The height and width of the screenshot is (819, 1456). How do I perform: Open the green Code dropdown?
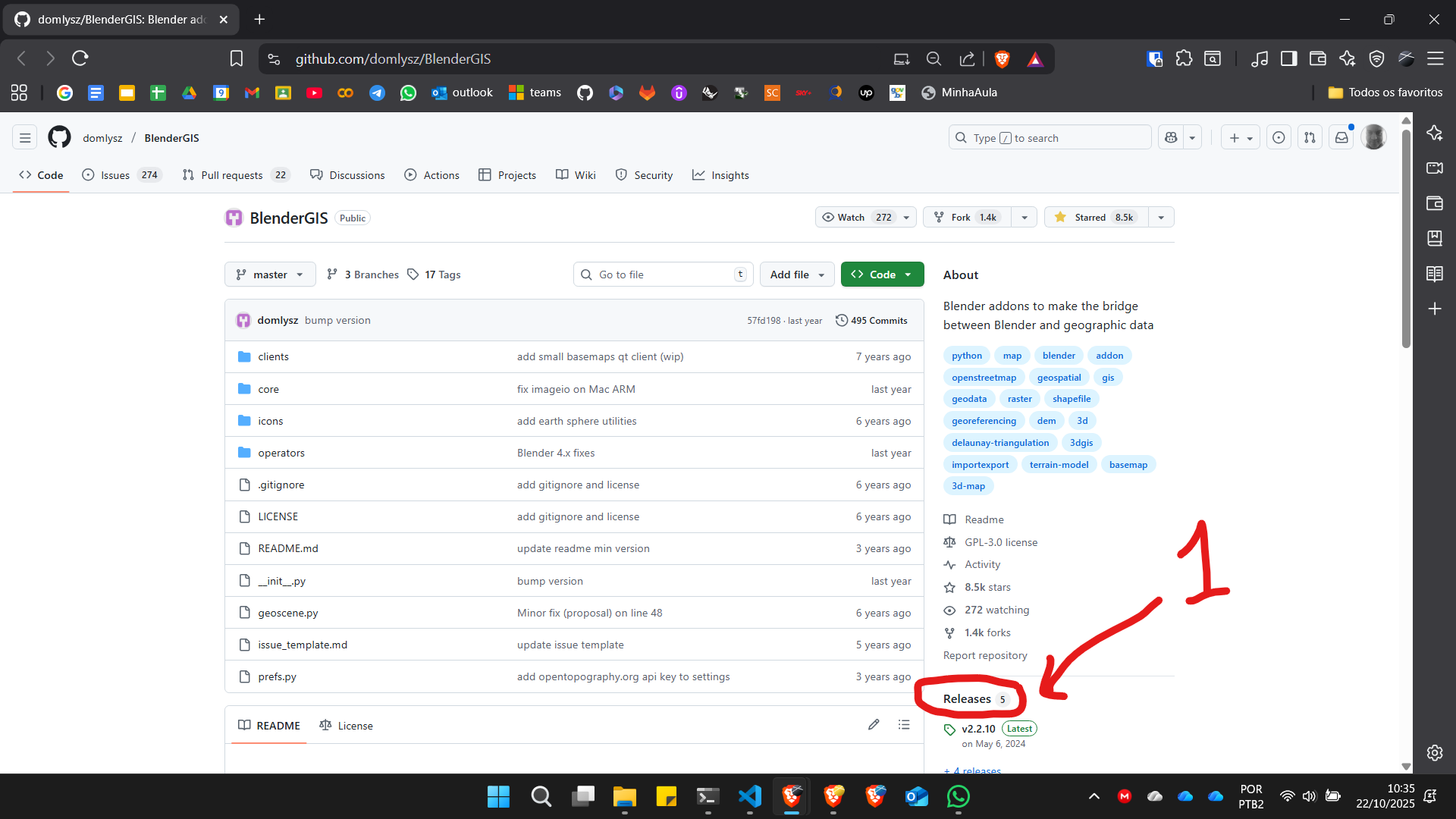point(882,275)
